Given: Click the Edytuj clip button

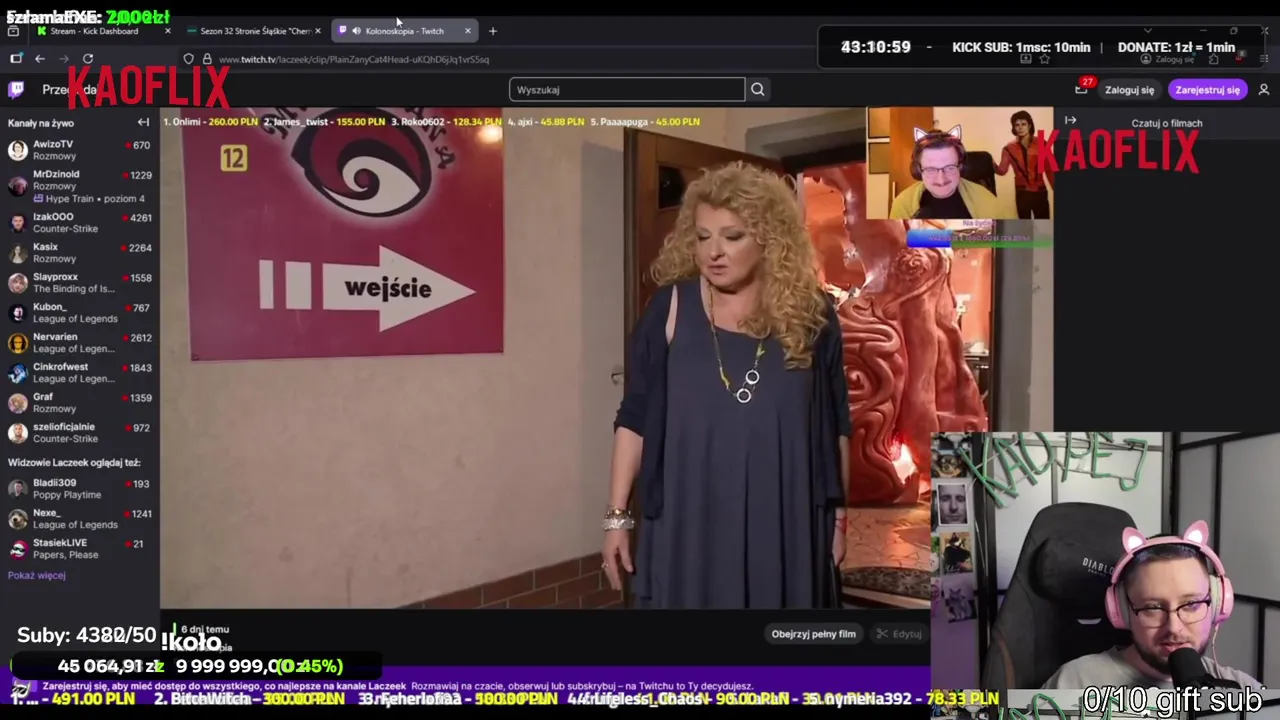Looking at the screenshot, I should pos(898,634).
